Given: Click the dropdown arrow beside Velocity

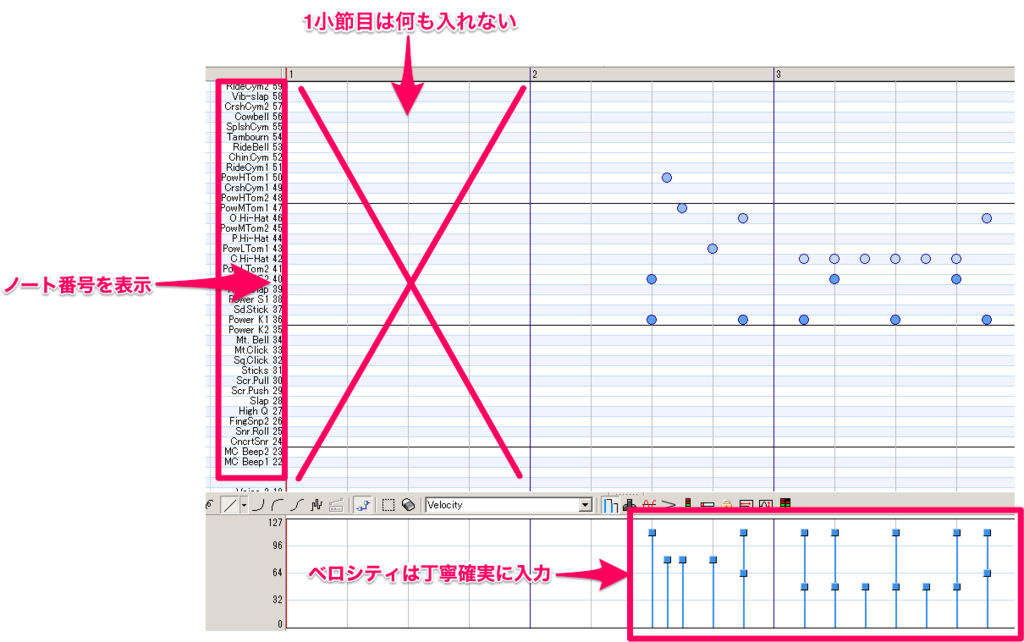Looking at the screenshot, I should 585,505.
